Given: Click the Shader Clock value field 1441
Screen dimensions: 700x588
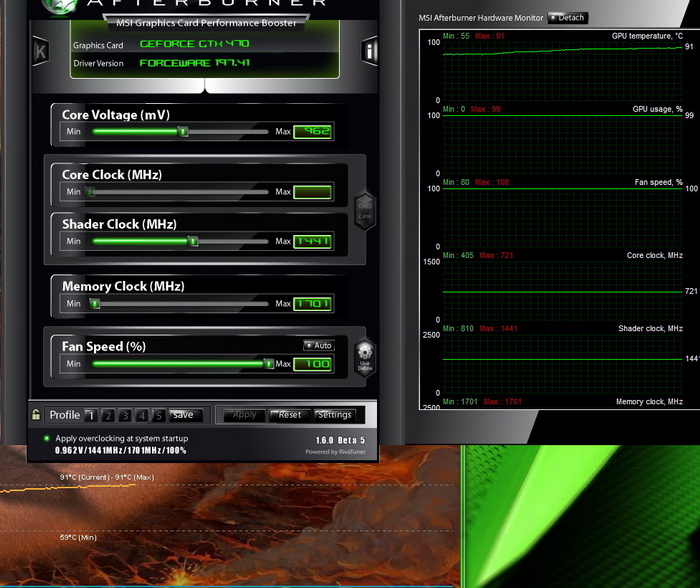Looking at the screenshot, I should coord(312,242).
